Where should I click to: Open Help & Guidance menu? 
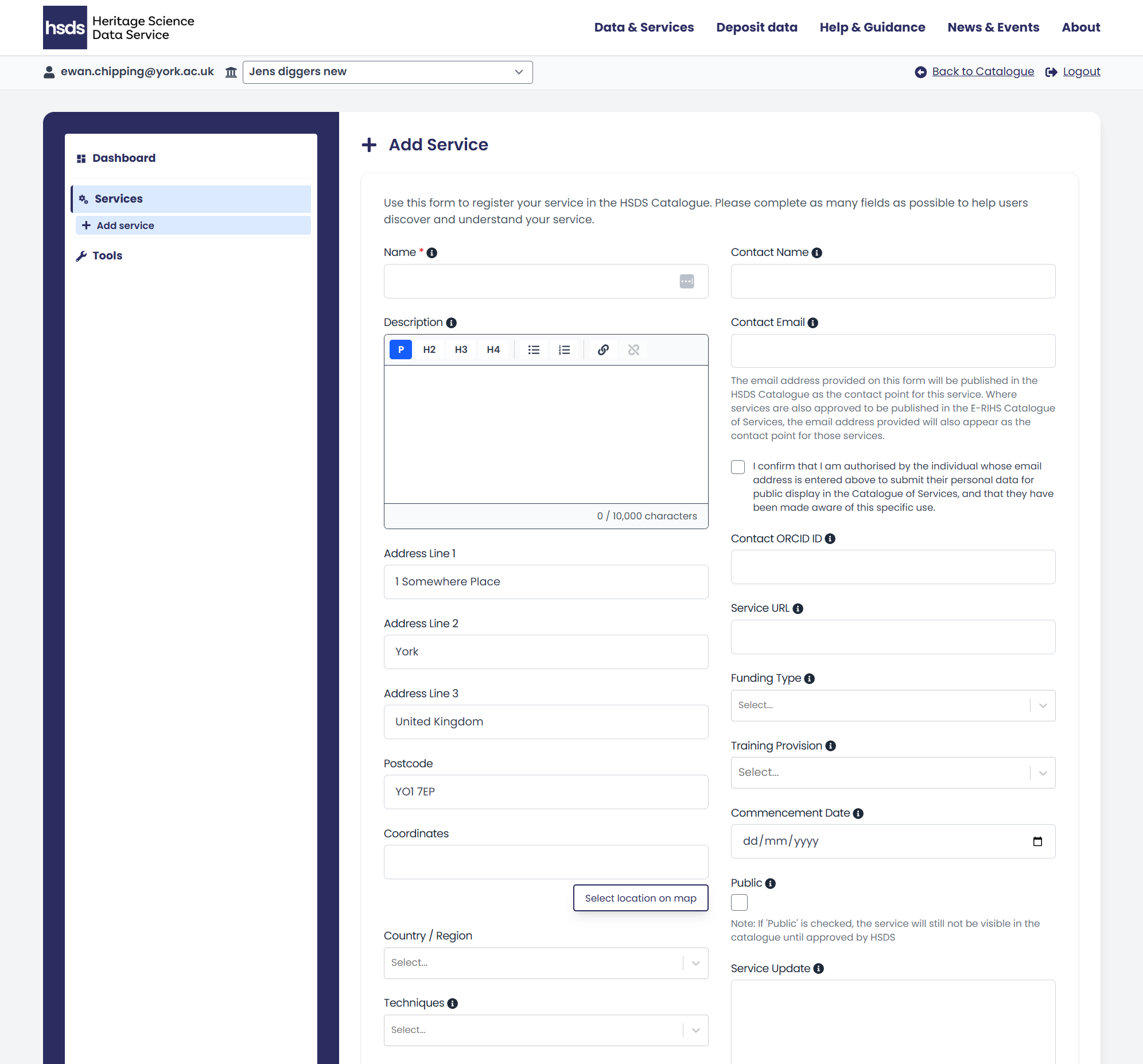pos(872,27)
